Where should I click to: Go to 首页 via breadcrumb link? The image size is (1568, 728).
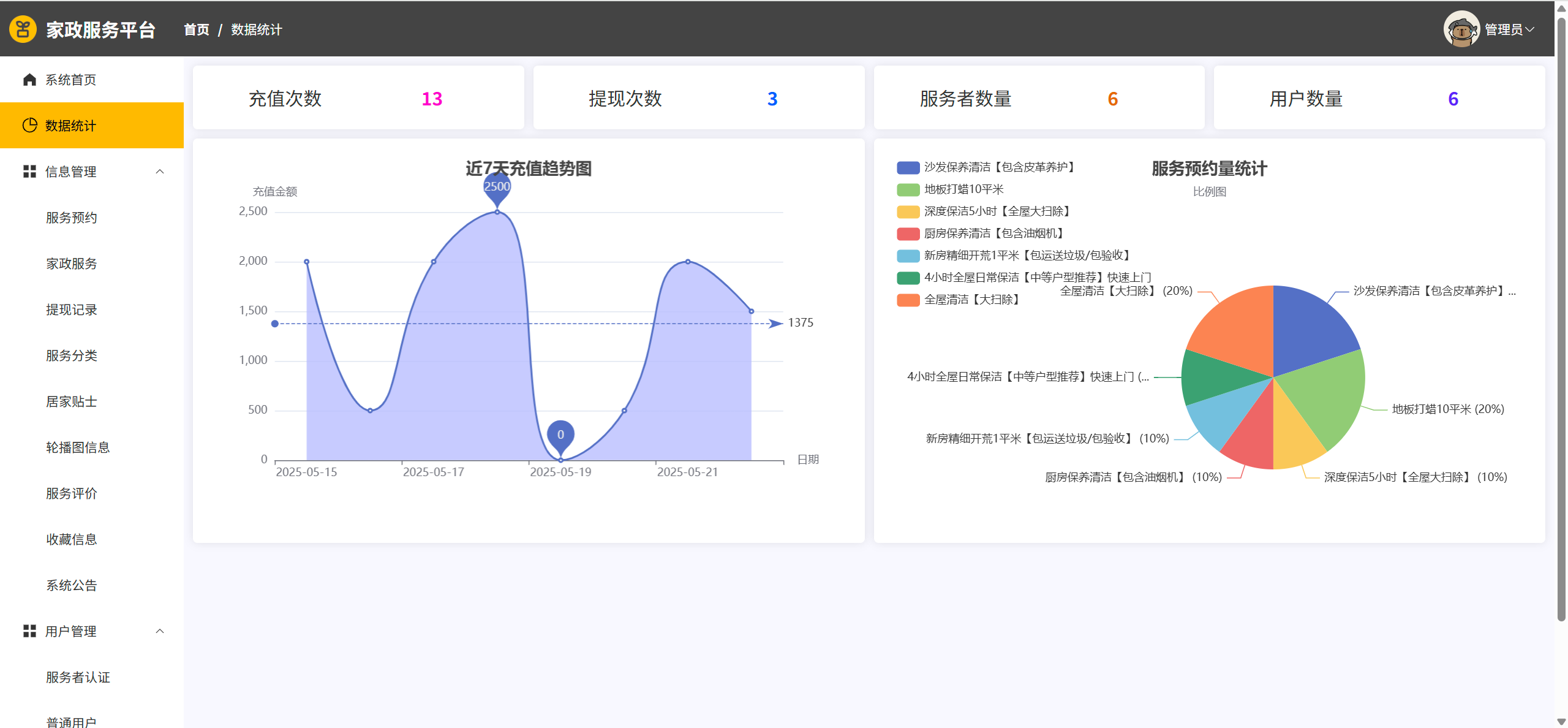[x=197, y=29]
